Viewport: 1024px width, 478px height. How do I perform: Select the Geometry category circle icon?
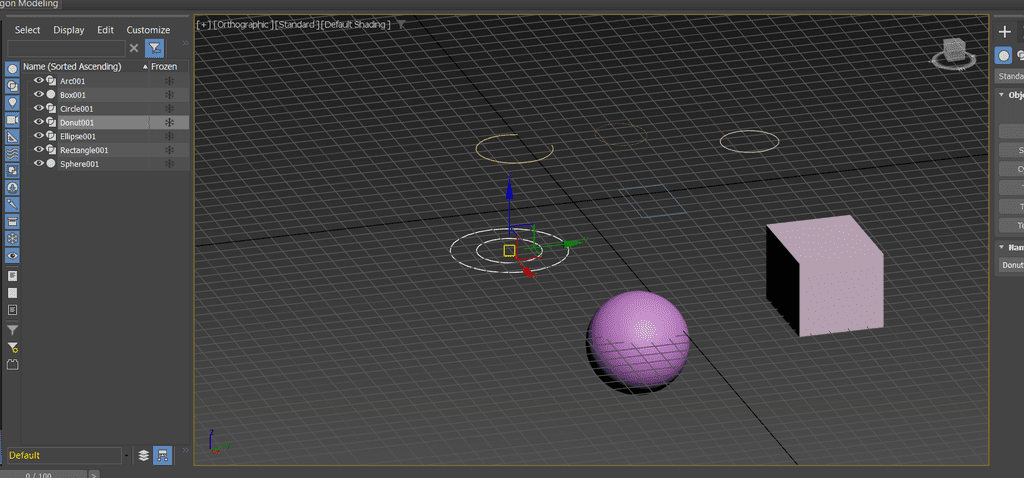click(x=1004, y=56)
